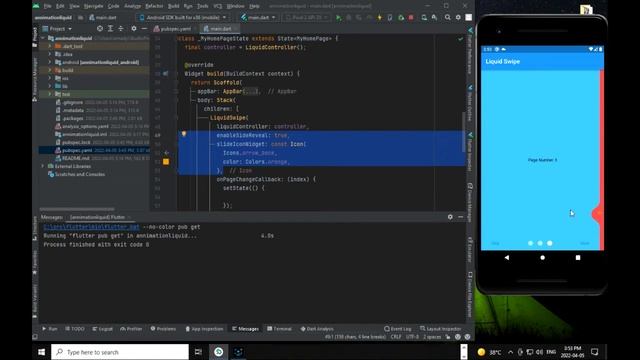This screenshot has width=640, height=360.
Task: Expand External Libraries node
Action: point(43,166)
